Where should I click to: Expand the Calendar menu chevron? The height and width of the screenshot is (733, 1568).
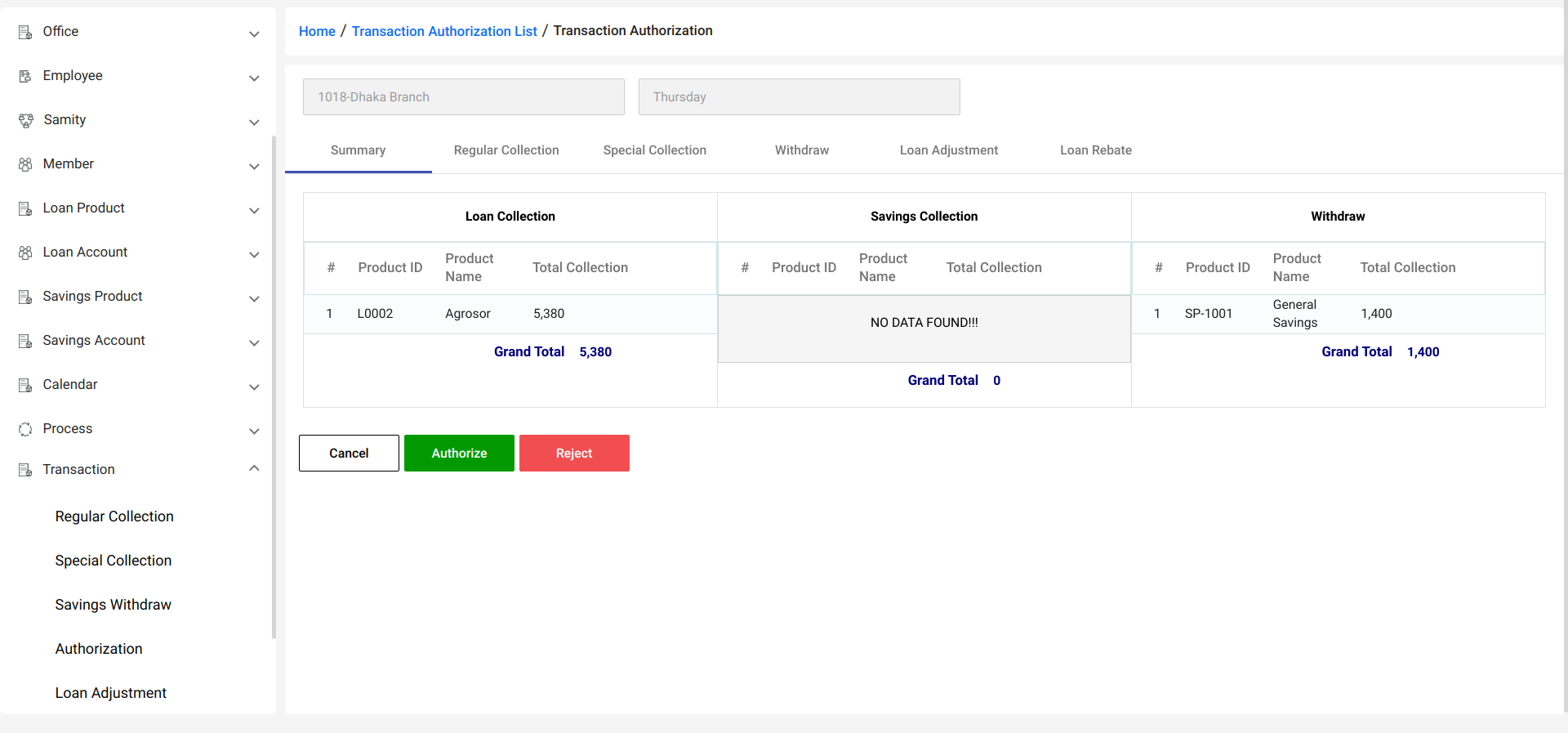254,387
